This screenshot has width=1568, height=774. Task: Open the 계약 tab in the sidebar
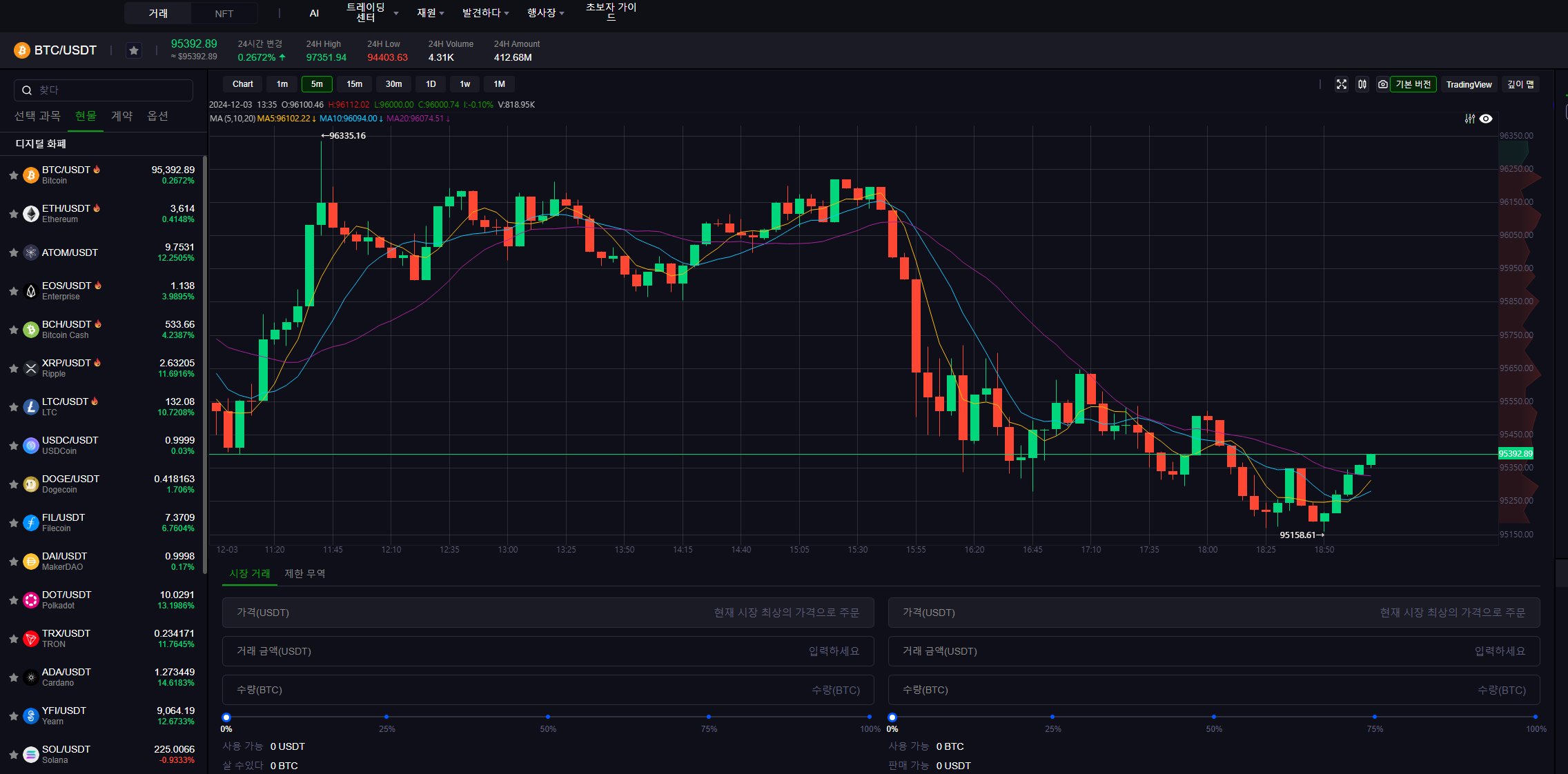click(121, 116)
